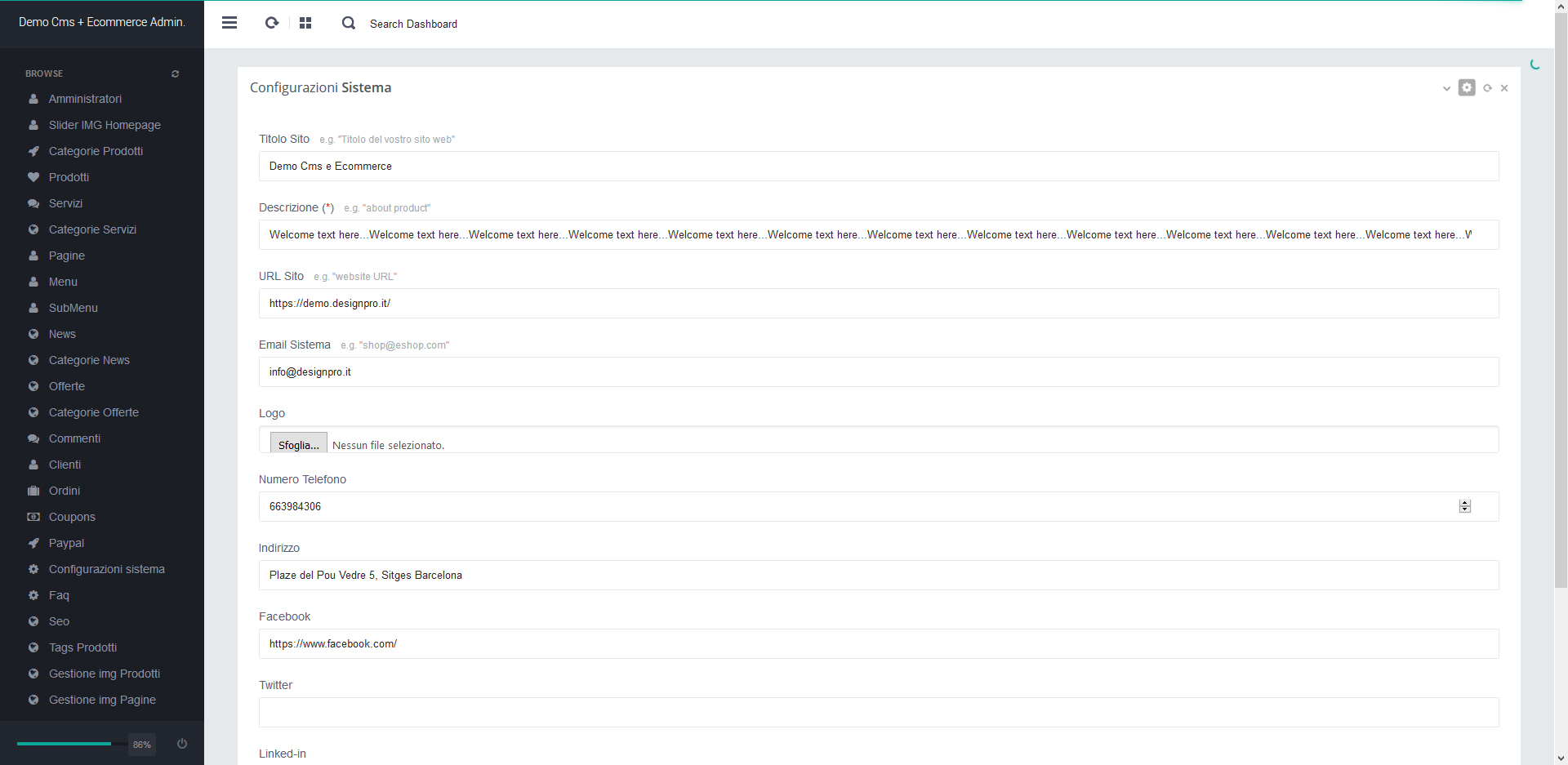Open Prodotti in the sidebar
Screen dimensions: 1568x765
(69, 177)
